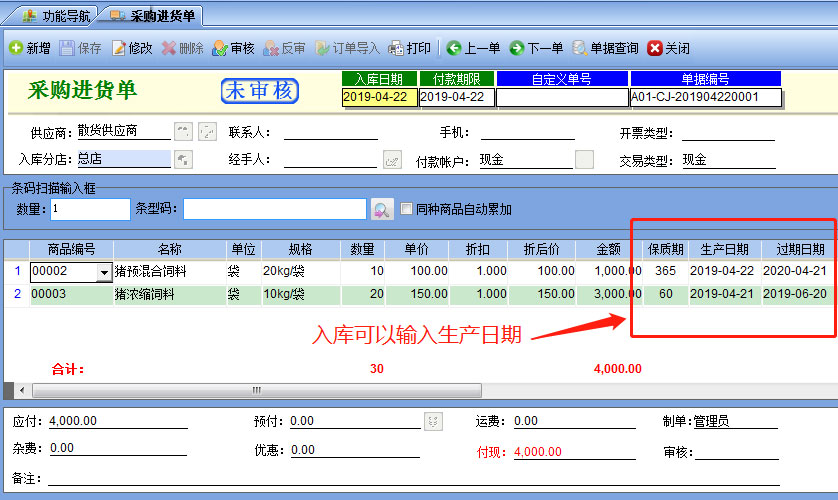Click barcode search magnifier icon

coord(382,209)
